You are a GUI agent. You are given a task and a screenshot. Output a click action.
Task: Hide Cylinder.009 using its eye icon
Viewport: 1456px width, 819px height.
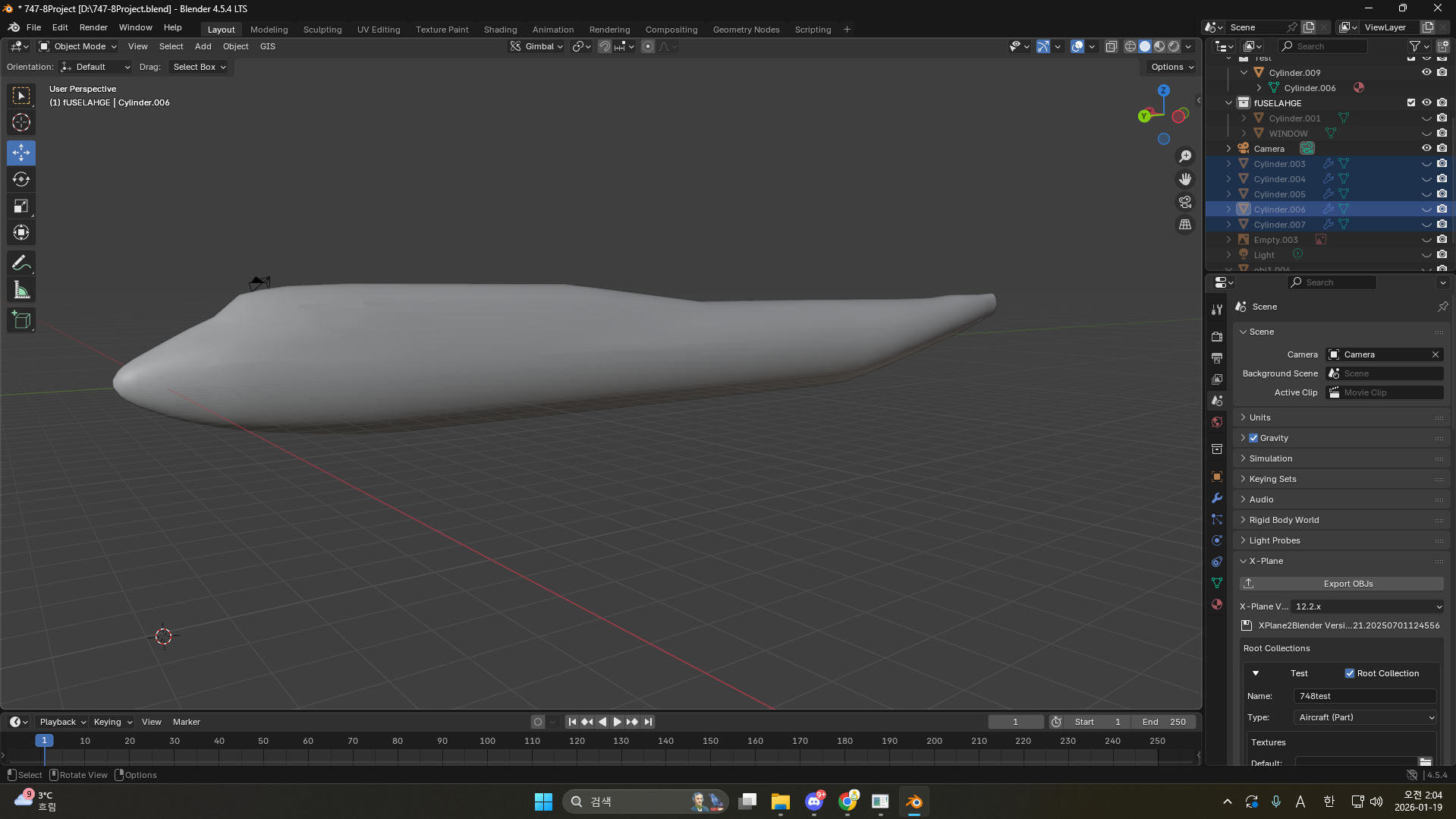tap(1426, 72)
